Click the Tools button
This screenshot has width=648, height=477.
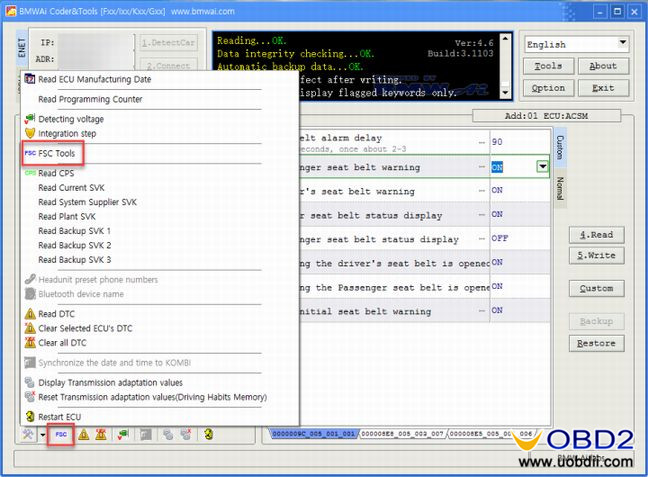tap(548, 66)
